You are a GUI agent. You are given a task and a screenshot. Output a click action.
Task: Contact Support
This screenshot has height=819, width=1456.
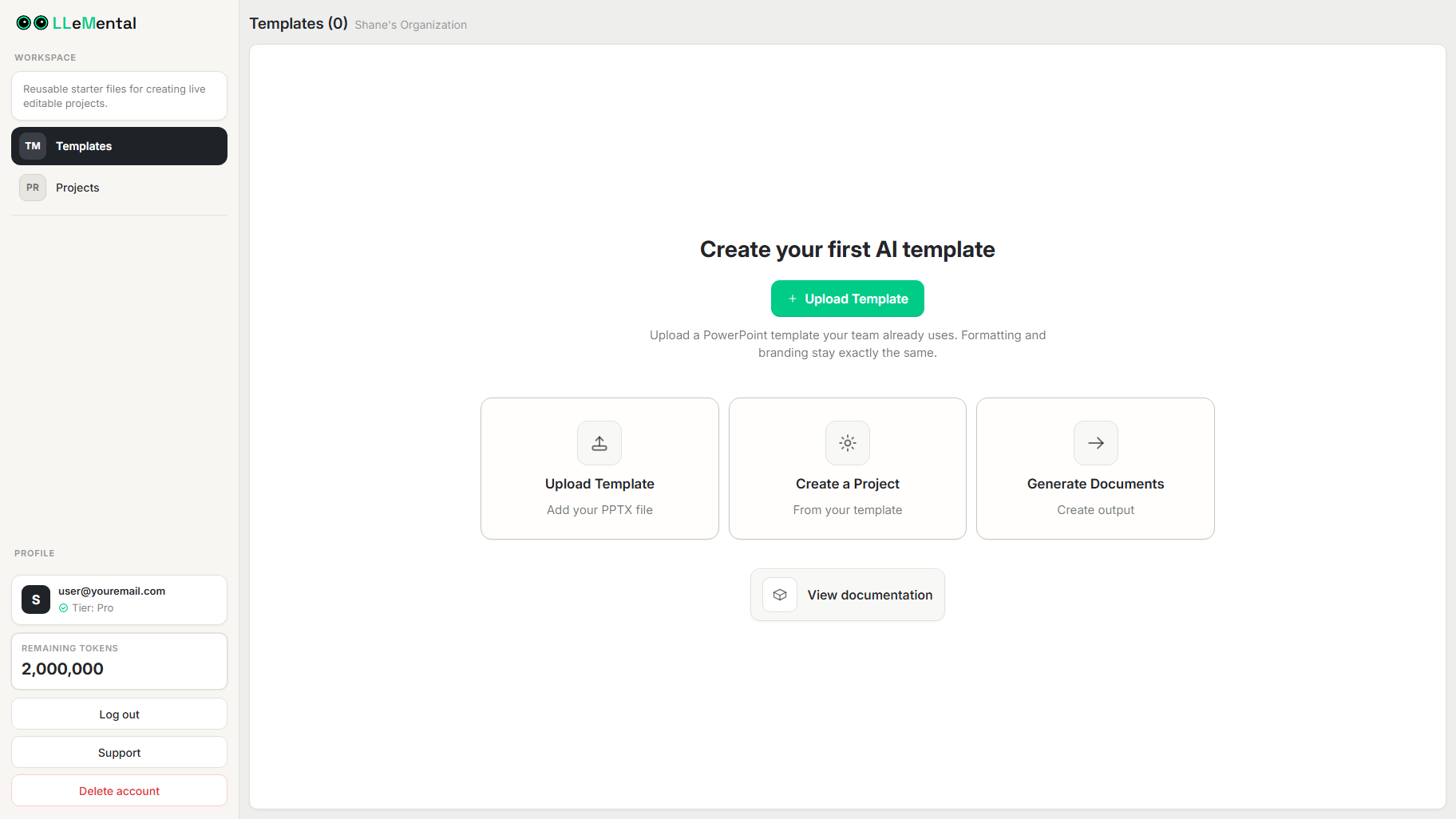(119, 752)
